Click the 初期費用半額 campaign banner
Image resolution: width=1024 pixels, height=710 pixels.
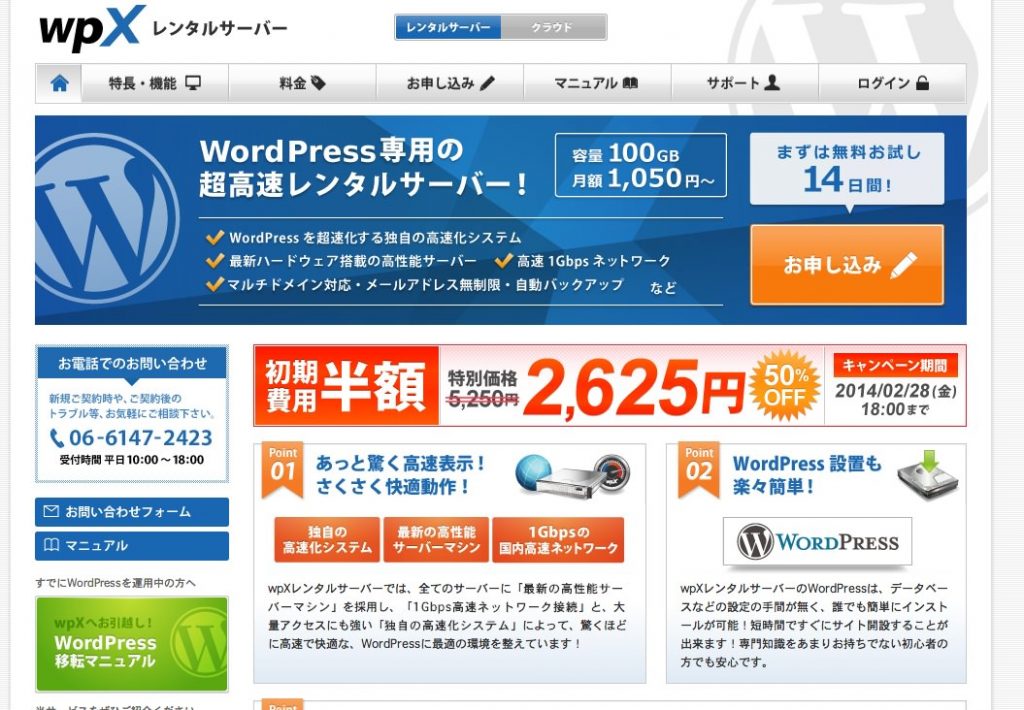pyautogui.click(x=610, y=385)
